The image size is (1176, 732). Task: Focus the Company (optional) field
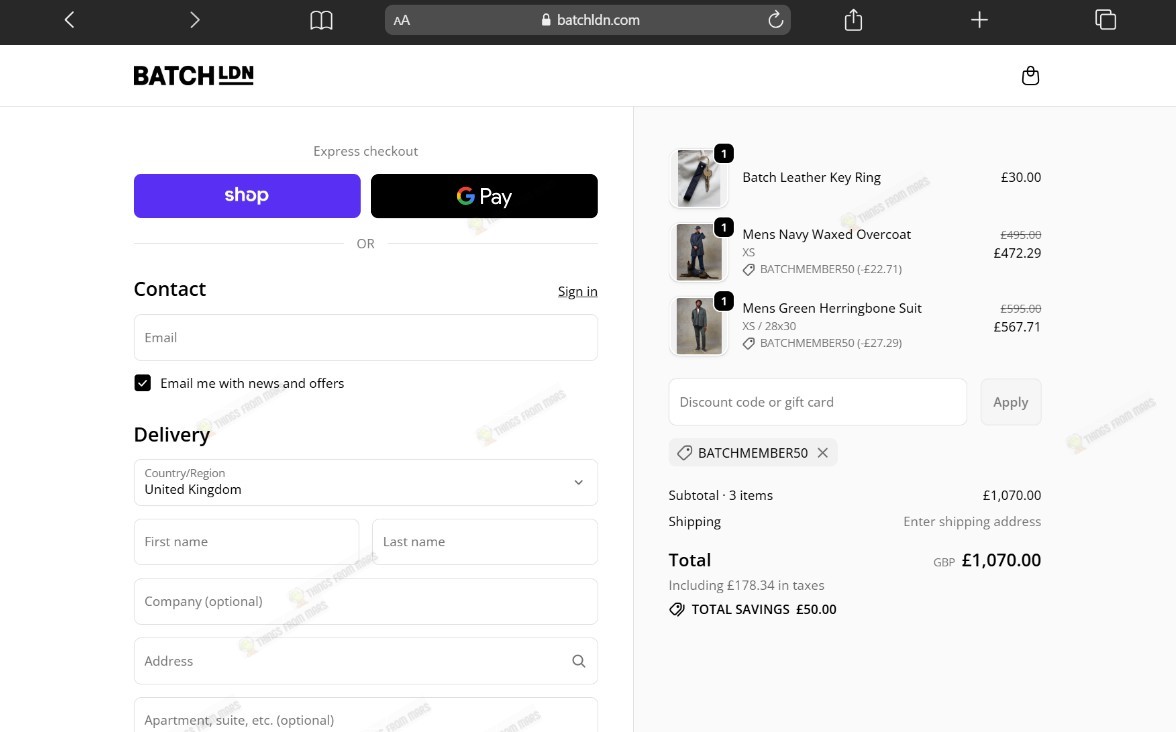pyautogui.click(x=366, y=602)
